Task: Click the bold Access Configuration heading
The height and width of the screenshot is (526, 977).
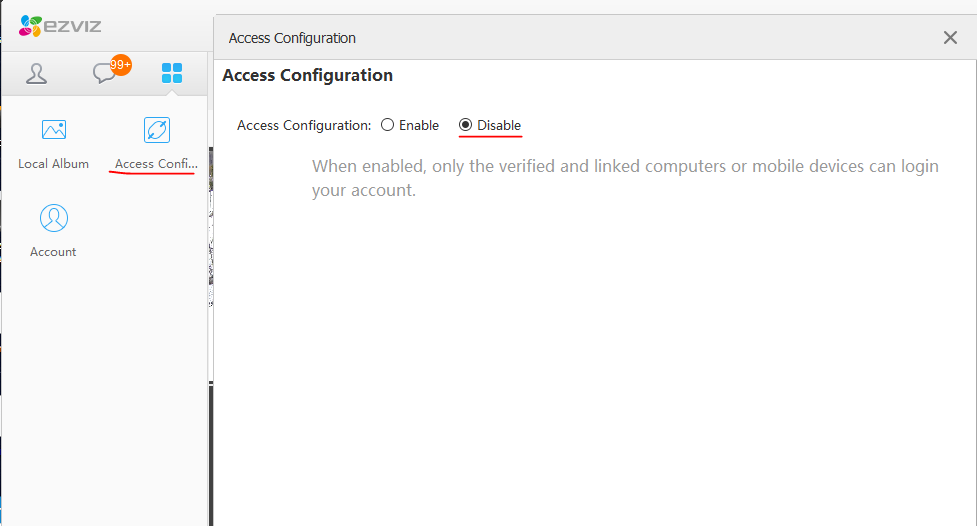Action: pos(307,75)
